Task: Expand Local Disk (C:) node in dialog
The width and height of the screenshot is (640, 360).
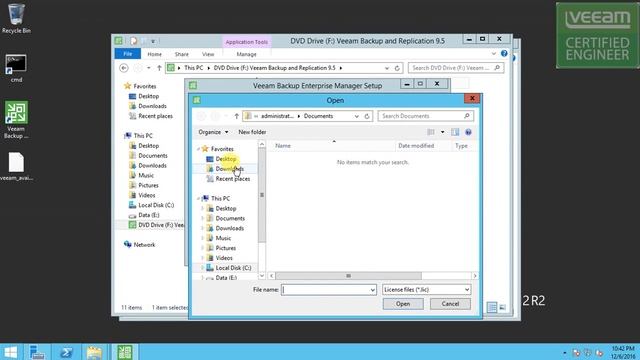Action: [x=202, y=268]
